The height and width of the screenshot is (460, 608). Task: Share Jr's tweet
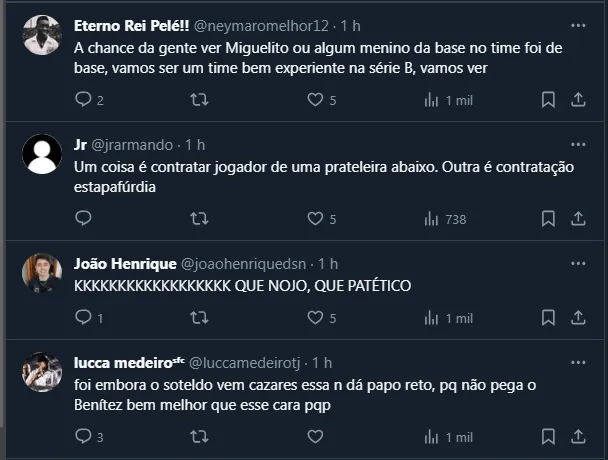pyautogui.click(x=578, y=218)
